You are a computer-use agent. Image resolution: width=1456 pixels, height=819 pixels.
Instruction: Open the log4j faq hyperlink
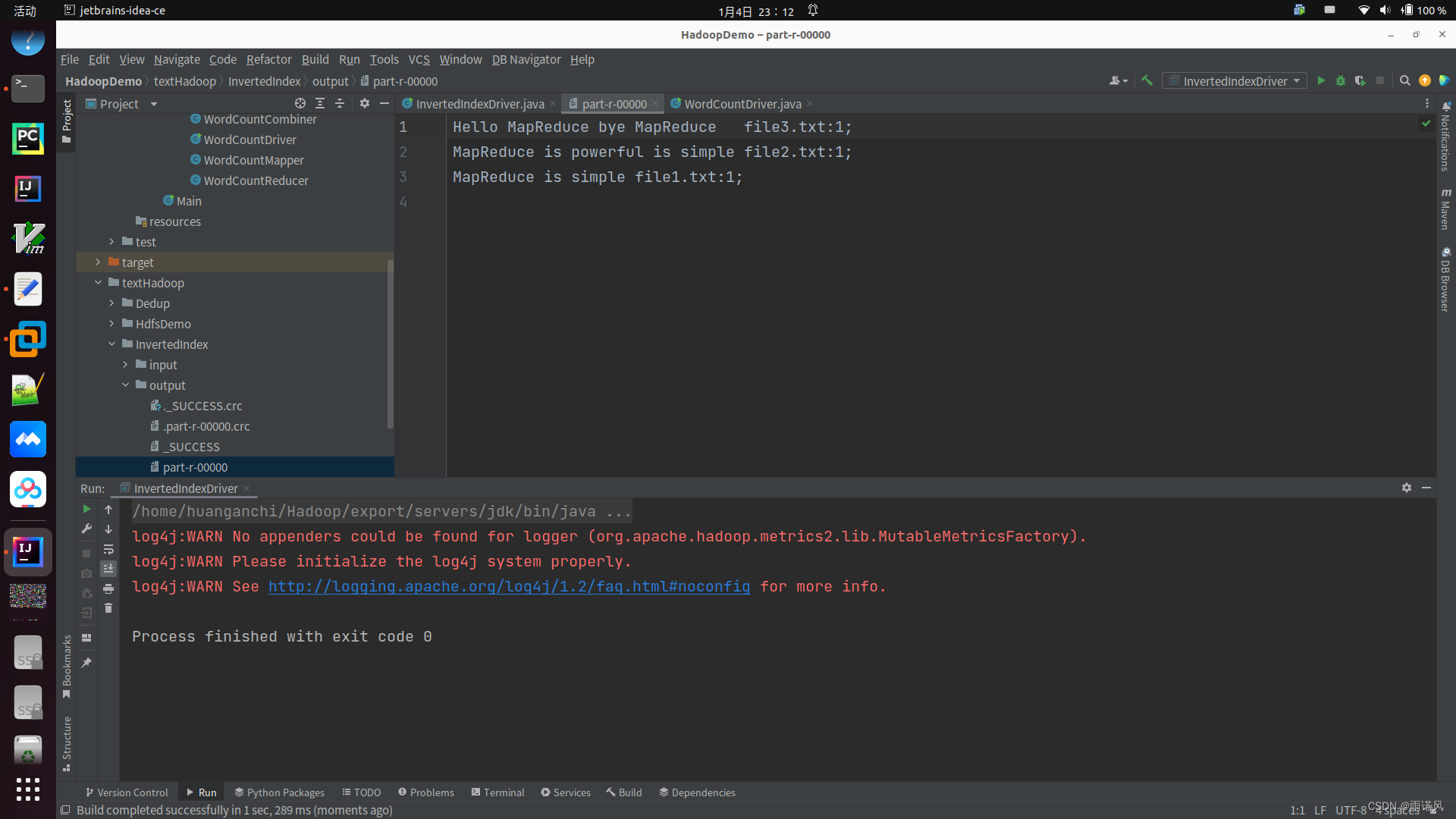509,586
